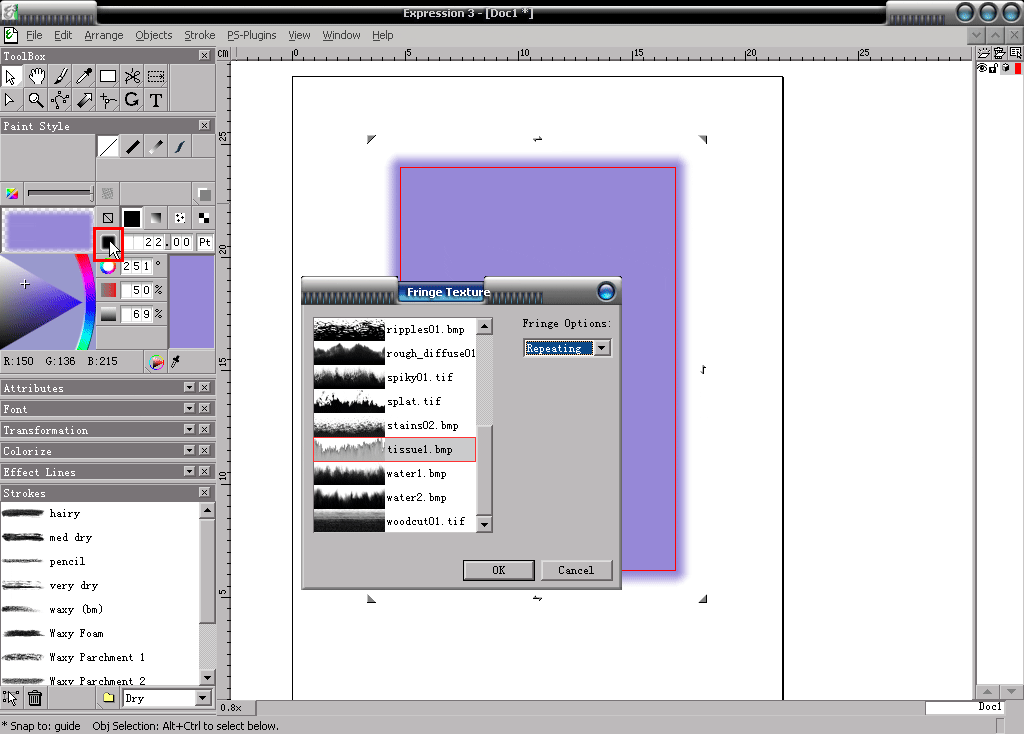Choose the hollow arrow node-select tool
1024x734 pixels.
11,101
